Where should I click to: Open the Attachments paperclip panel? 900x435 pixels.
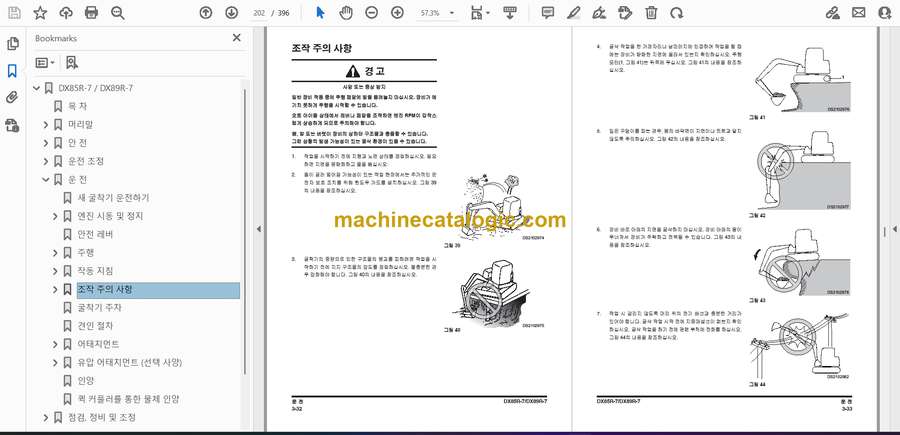(12, 98)
